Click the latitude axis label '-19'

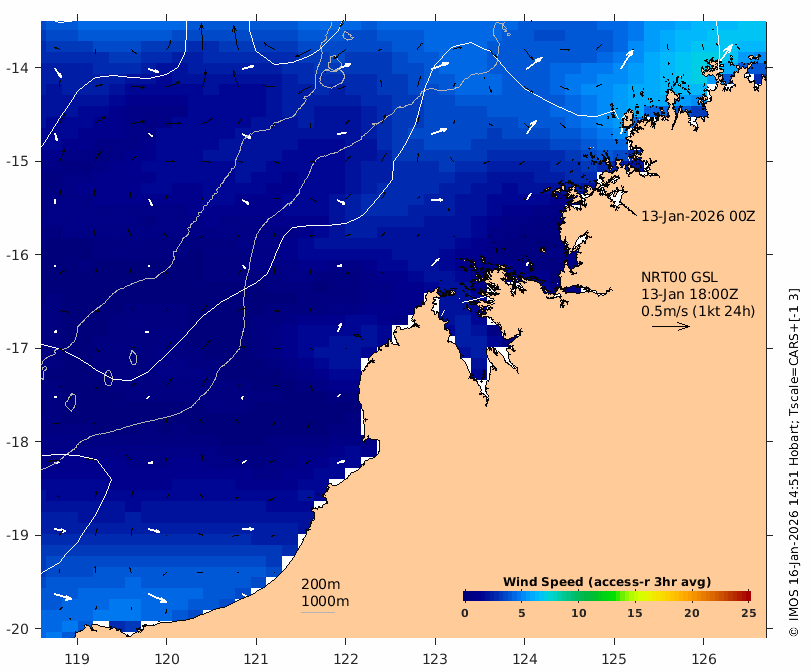(17, 535)
